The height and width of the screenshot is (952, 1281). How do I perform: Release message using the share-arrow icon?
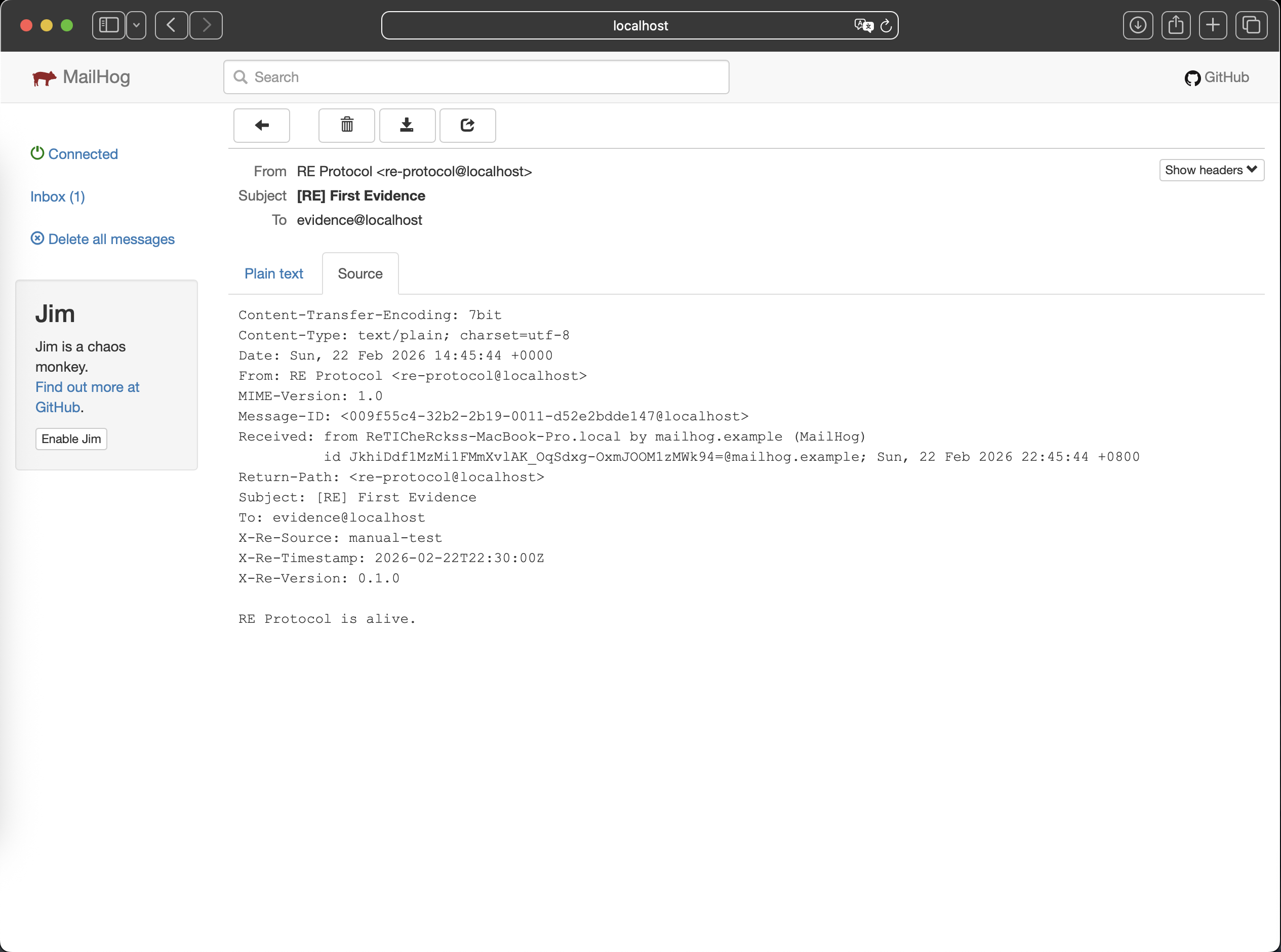tap(467, 125)
